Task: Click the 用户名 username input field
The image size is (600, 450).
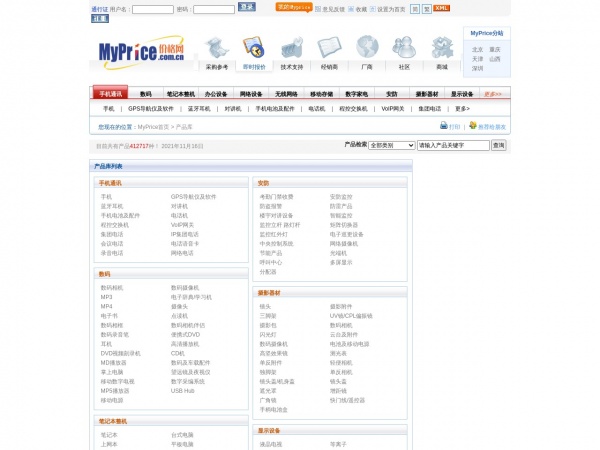Action: pos(152,9)
